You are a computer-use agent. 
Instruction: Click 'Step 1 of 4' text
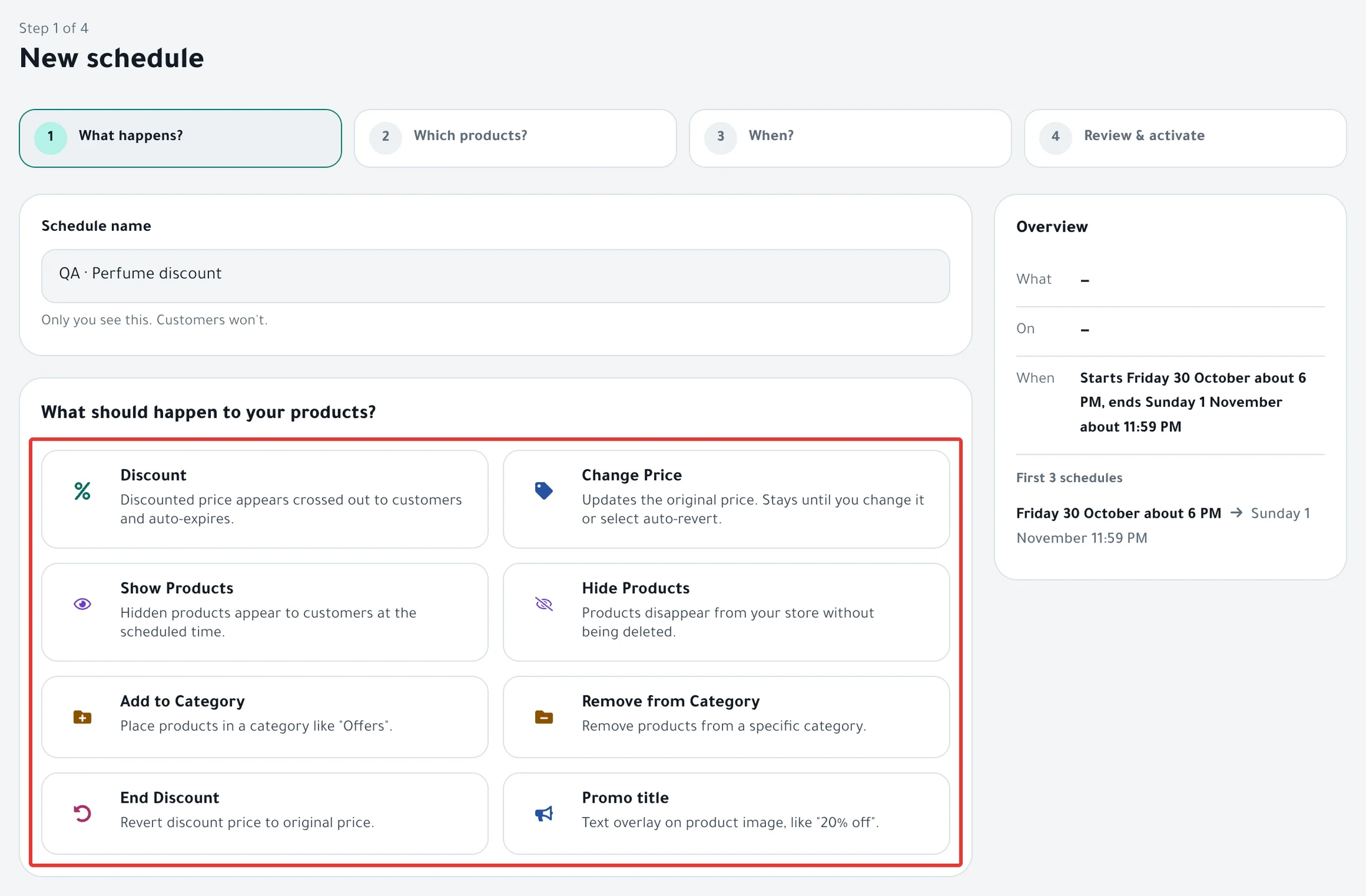(54, 29)
